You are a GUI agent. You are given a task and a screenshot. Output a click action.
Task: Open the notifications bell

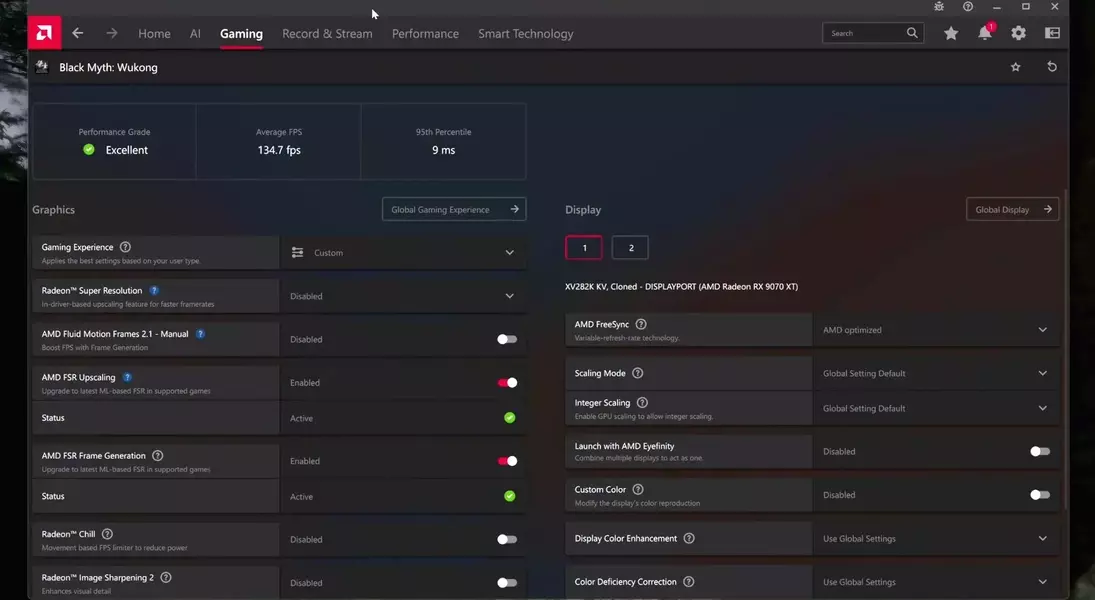(x=985, y=33)
